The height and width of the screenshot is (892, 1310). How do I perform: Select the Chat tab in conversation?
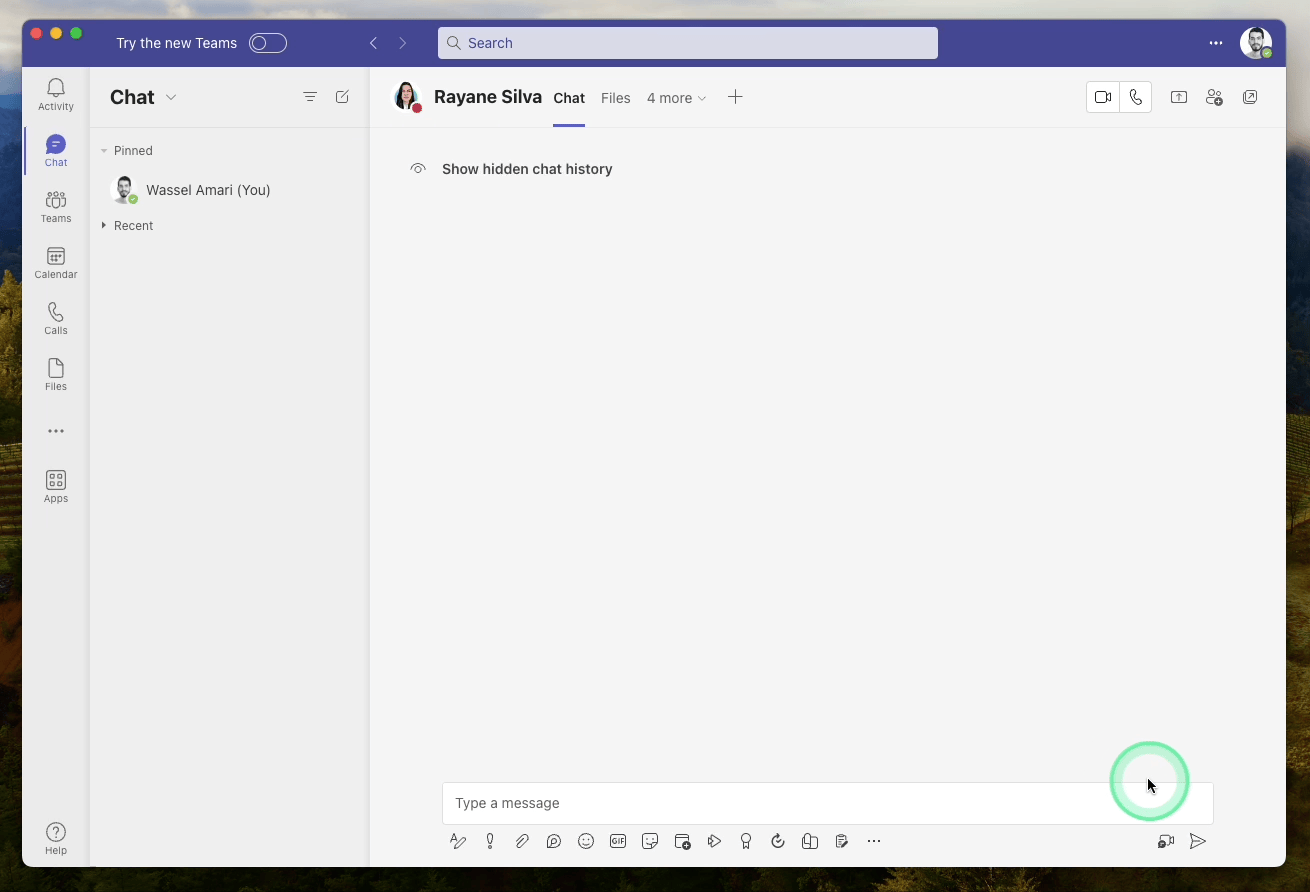point(569,98)
